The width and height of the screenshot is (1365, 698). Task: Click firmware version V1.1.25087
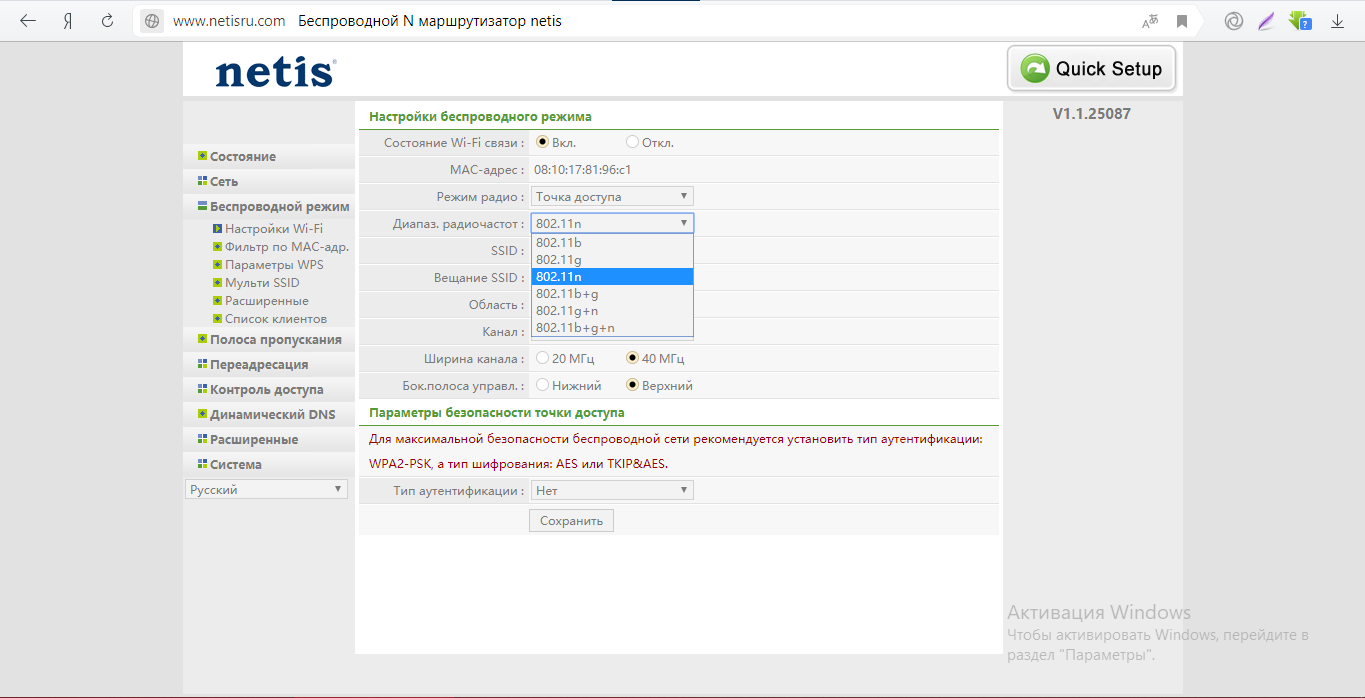click(x=1092, y=114)
